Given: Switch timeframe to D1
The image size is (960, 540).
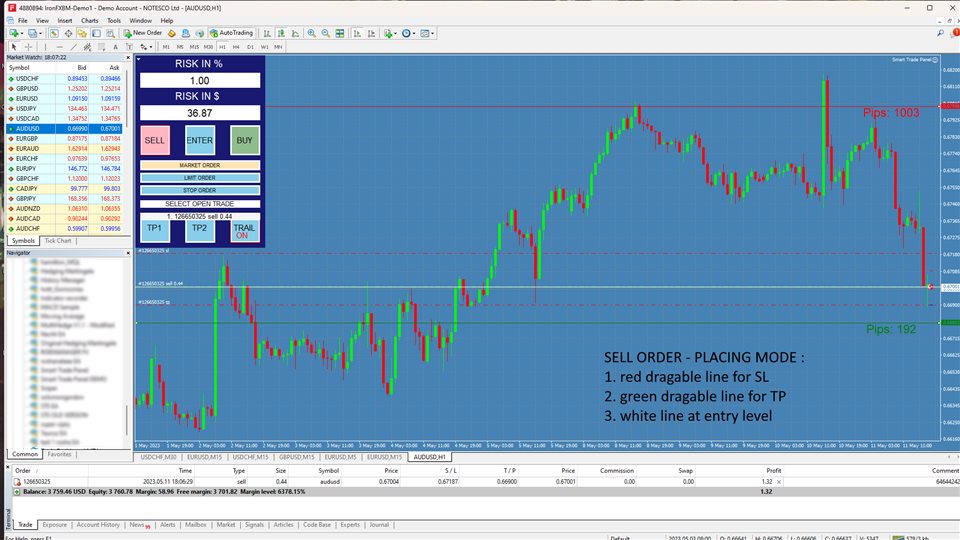Looking at the screenshot, I should pyautogui.click(x=250, y=47).
